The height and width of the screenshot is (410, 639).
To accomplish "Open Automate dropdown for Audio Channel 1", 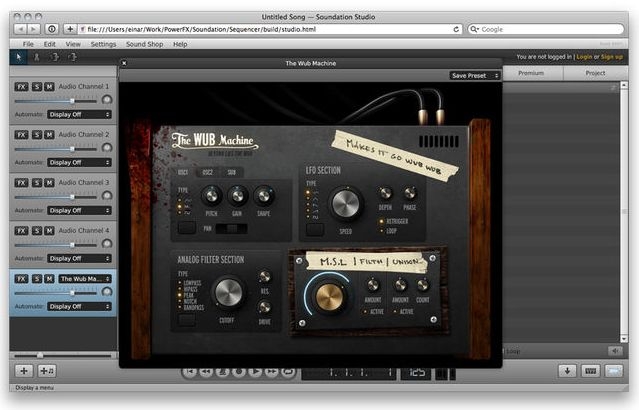I will (79, 115).
